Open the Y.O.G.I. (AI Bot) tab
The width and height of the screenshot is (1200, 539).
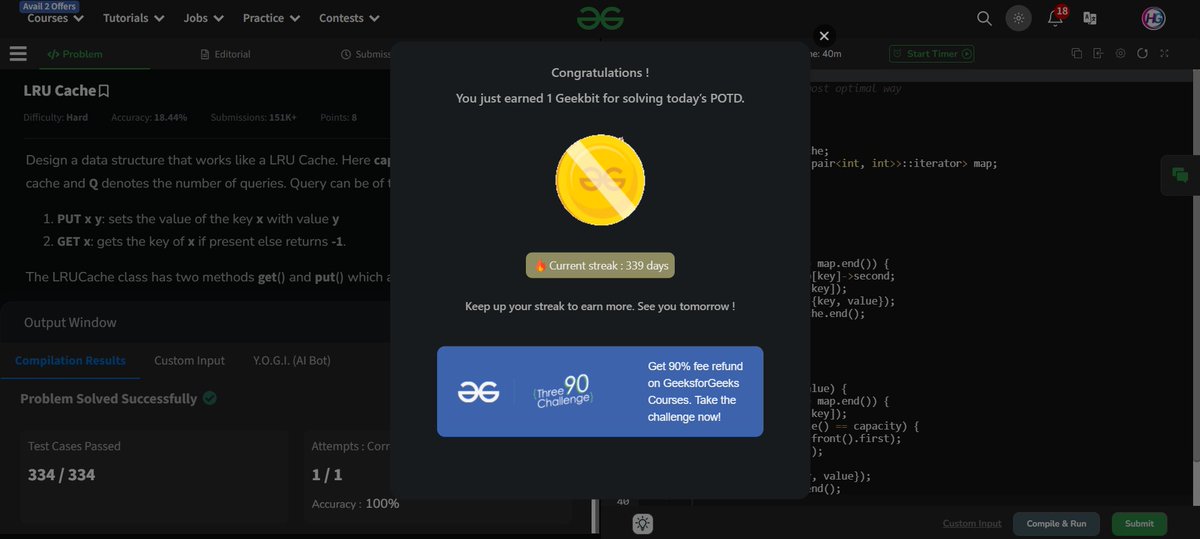[x=292, y=360]
